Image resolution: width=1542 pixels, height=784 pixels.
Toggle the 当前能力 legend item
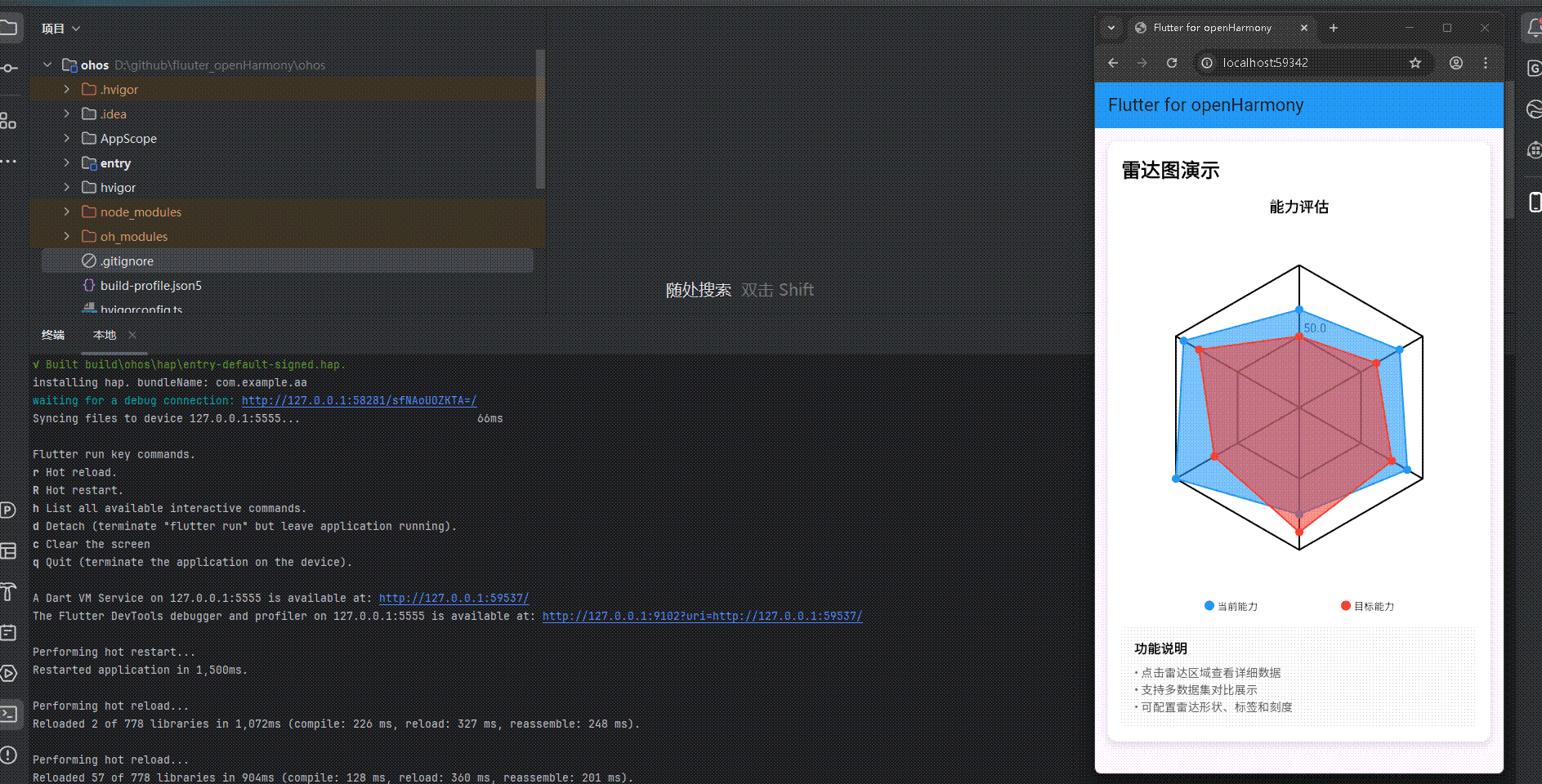click(1231, 606)
